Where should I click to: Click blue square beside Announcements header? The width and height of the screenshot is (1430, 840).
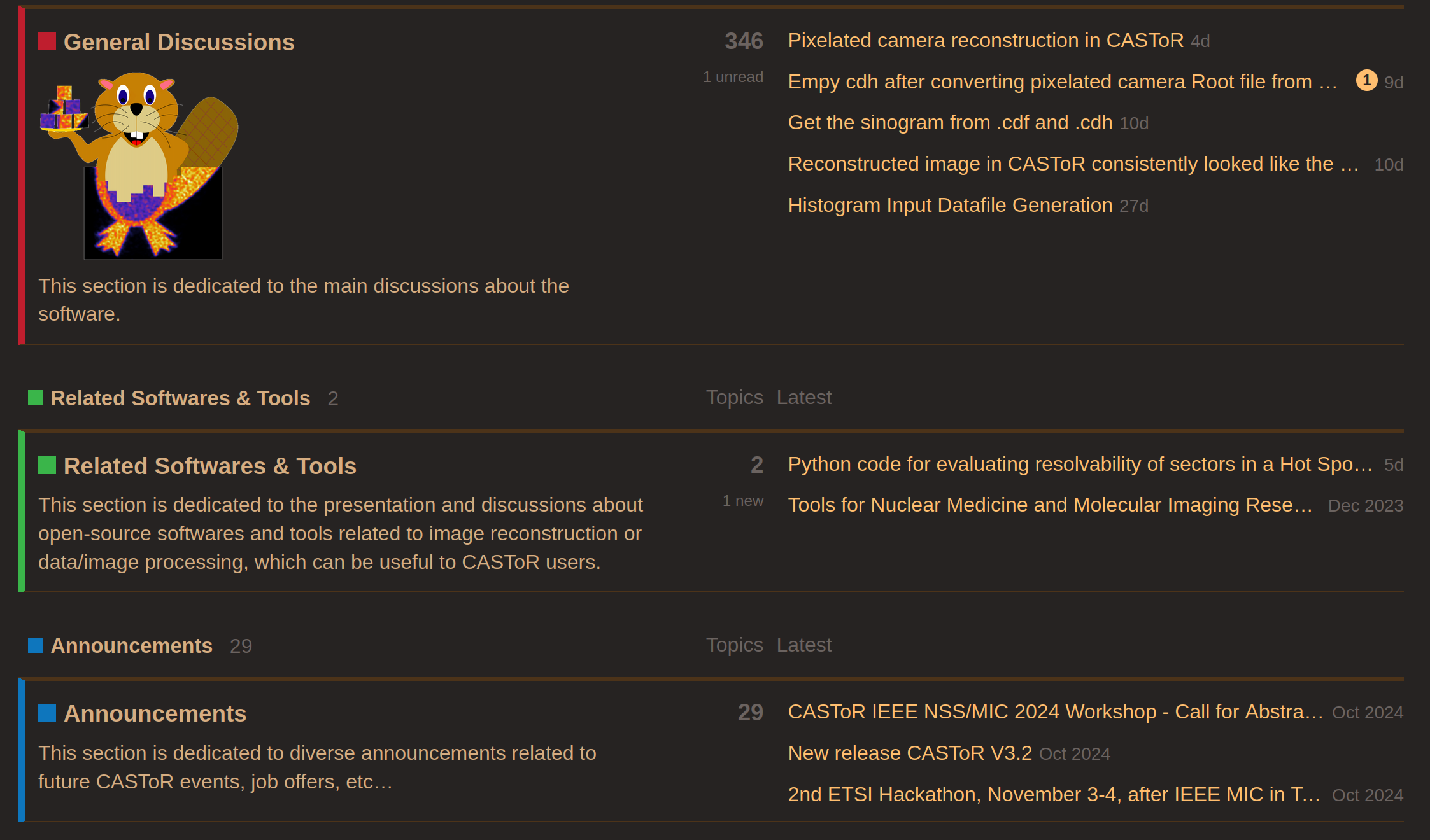36,646
